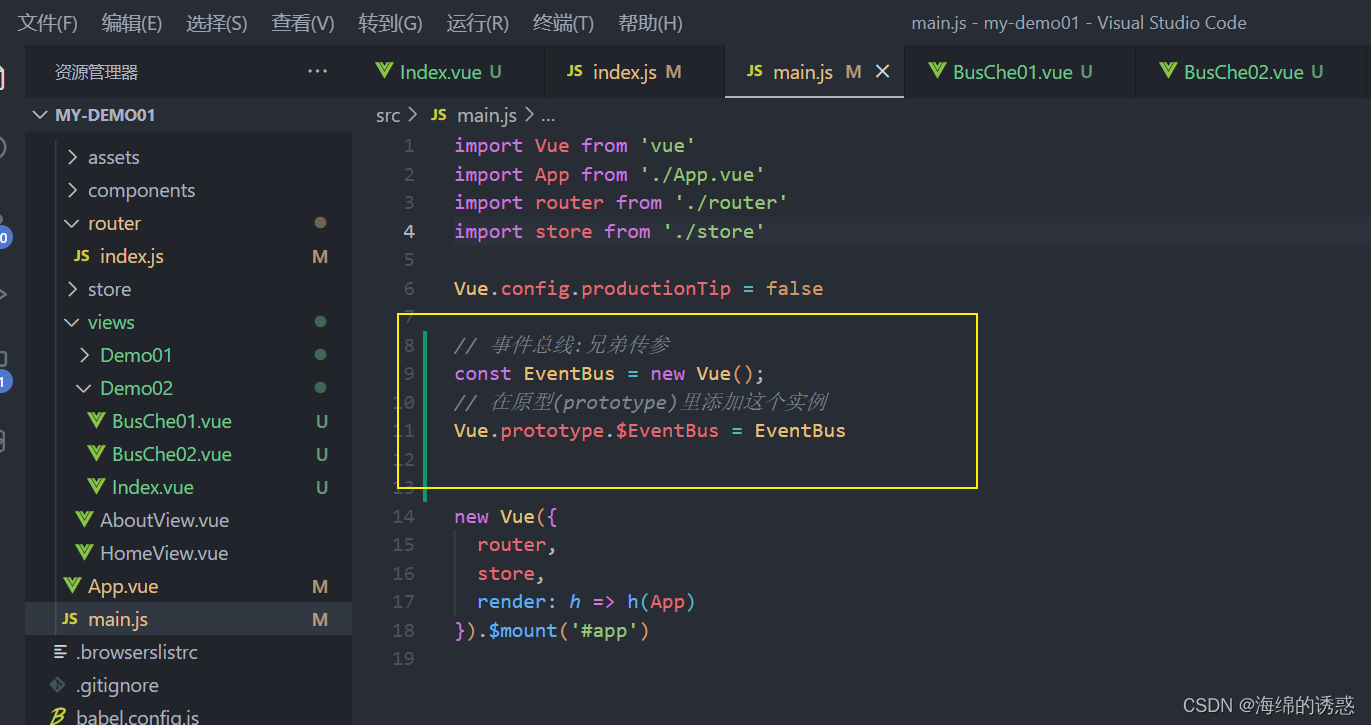1371x725 pixels.
Task: Open the 查看(V) menu
Action: click(x=303, y=23)
